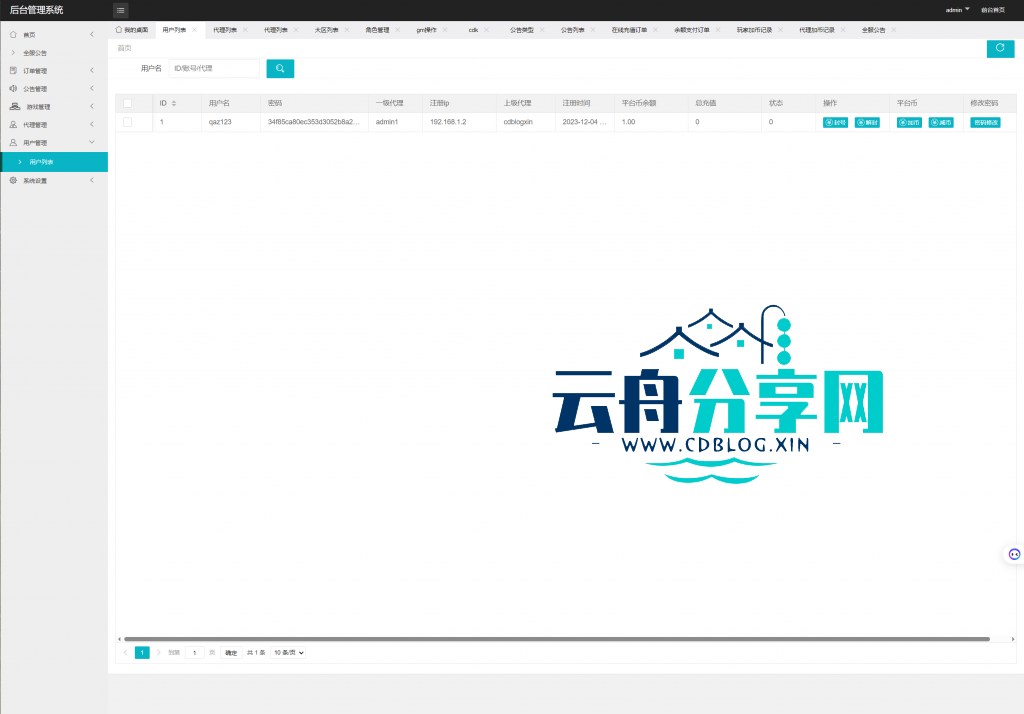This screenshot has width=1024, height=714.
Task: Click the 订单管理 document icon in sidebar
Action: (13, 70)
